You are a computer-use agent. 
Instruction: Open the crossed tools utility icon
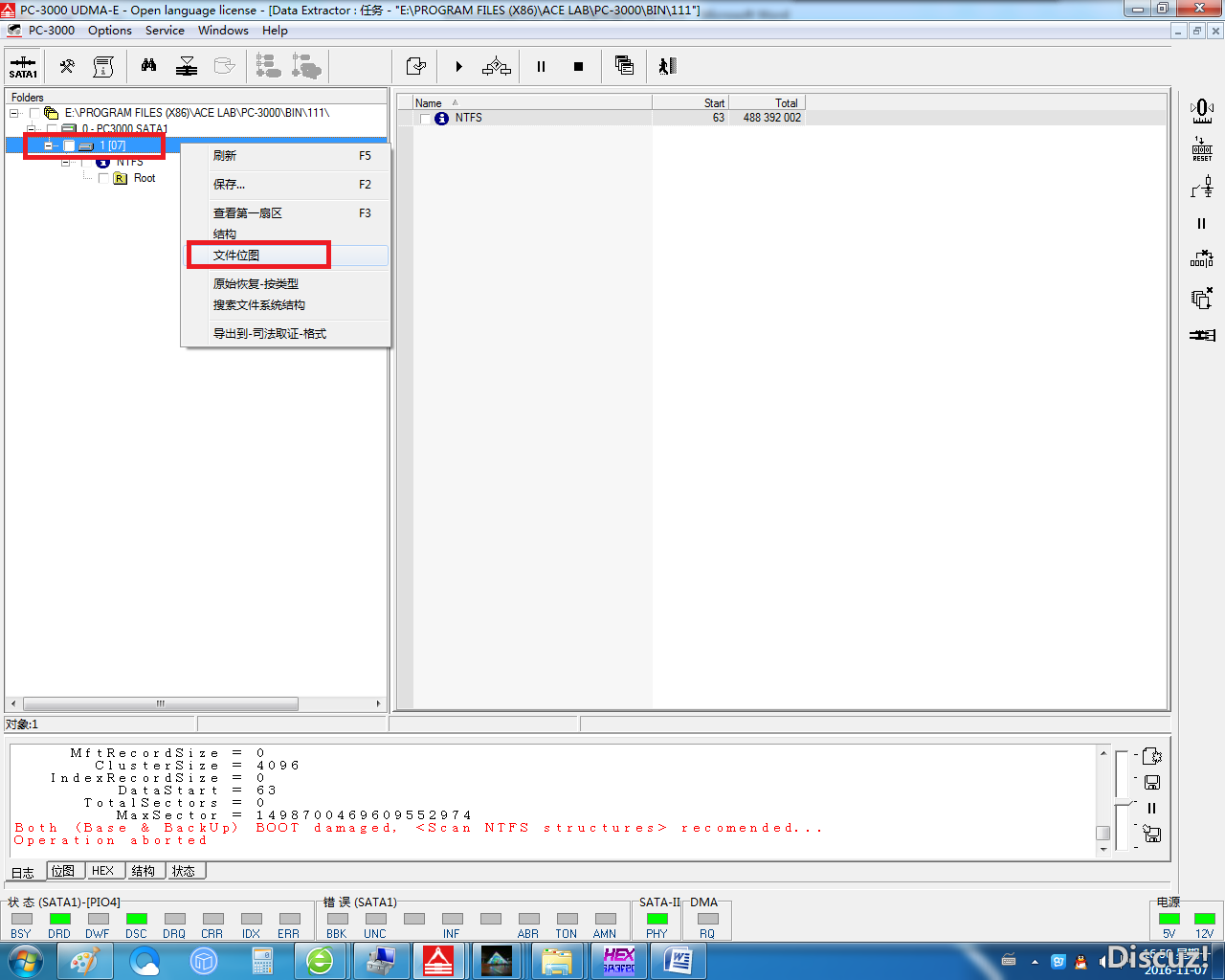(x=67, y=66)
